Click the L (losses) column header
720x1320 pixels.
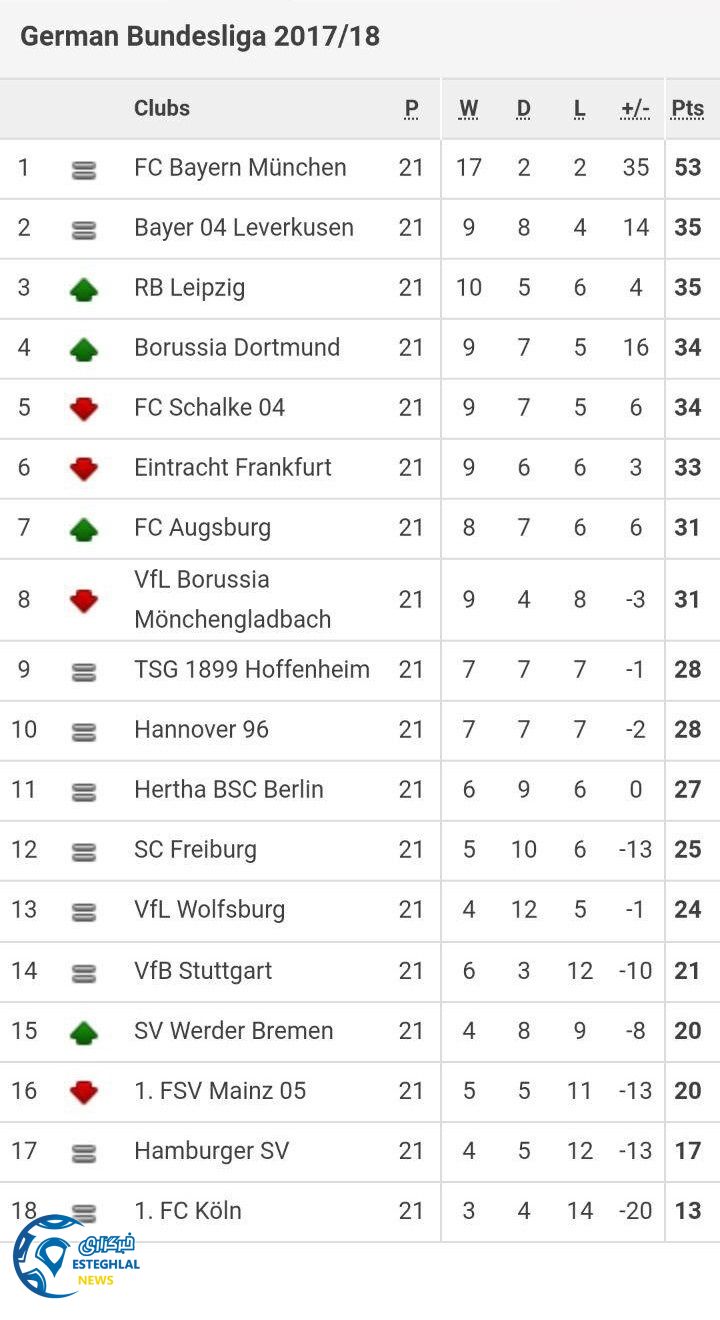coord(579,109)
